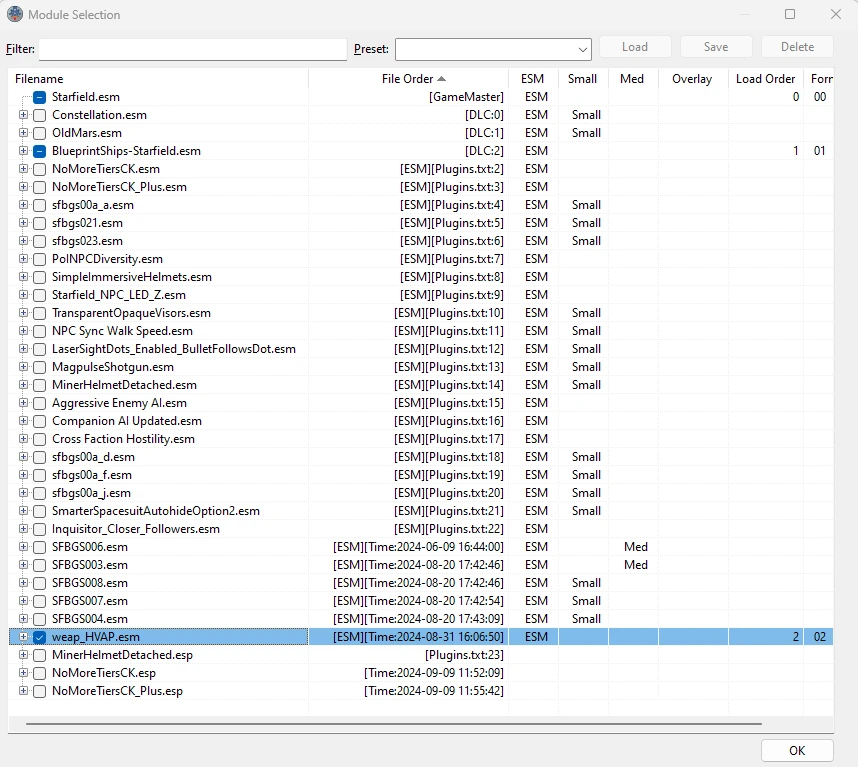Sort by the Med column header

[x=633, y=79]
